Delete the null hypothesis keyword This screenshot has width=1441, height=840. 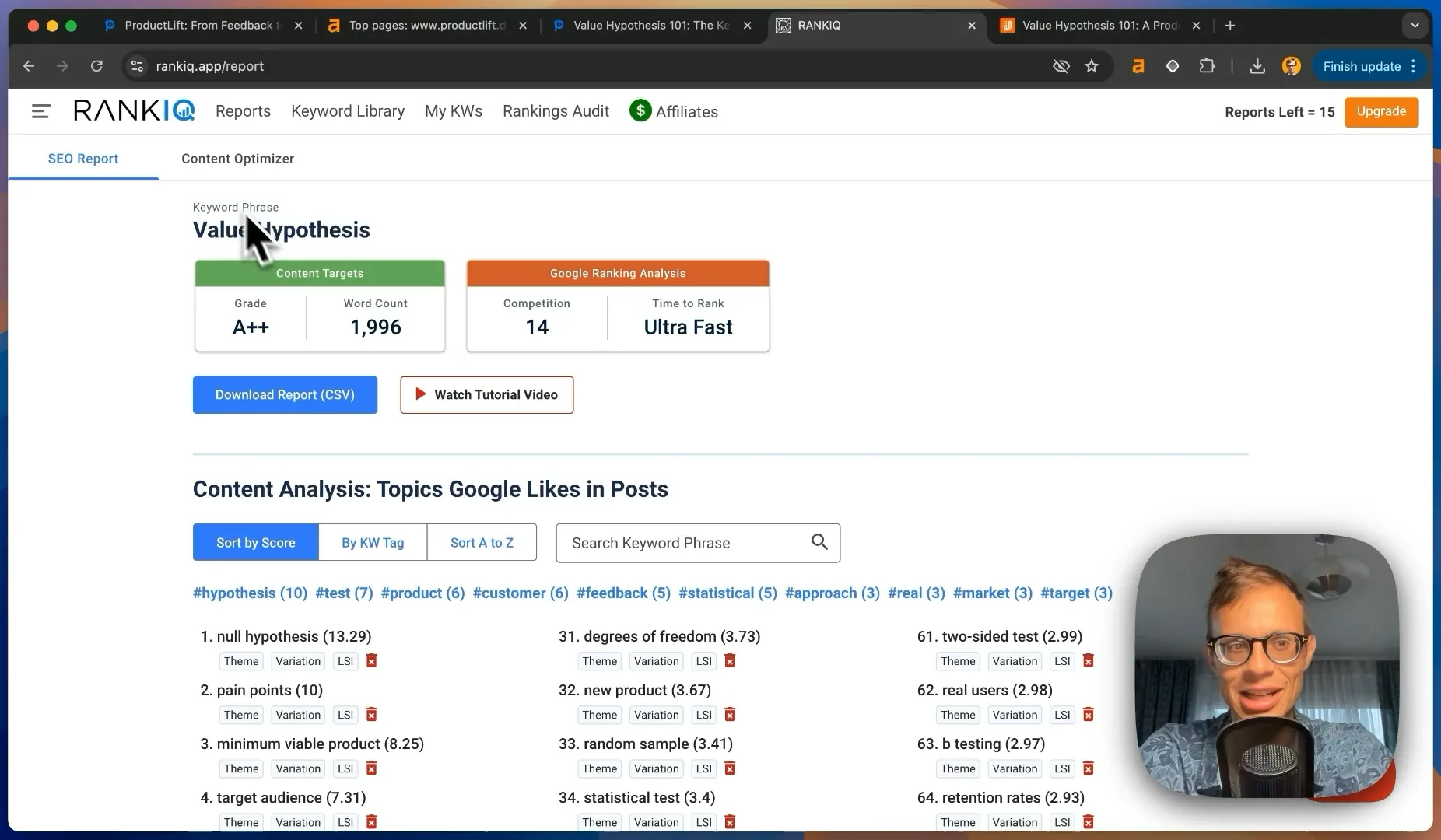tap(372, 661)
